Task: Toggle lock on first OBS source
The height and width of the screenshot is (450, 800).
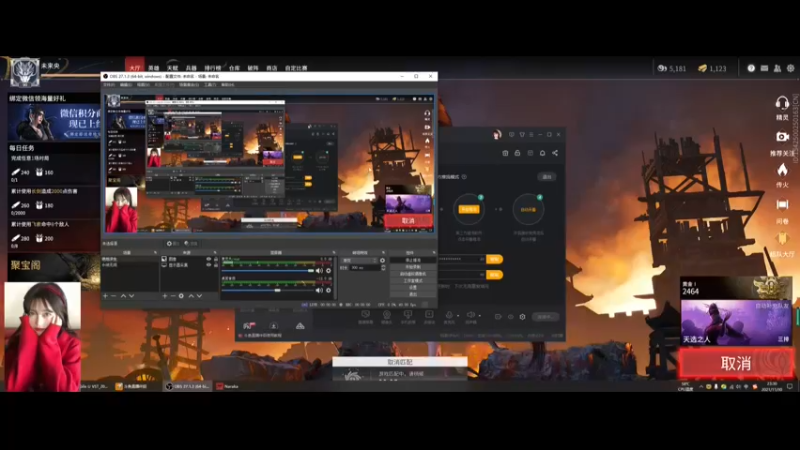Action: pos(216,259)
